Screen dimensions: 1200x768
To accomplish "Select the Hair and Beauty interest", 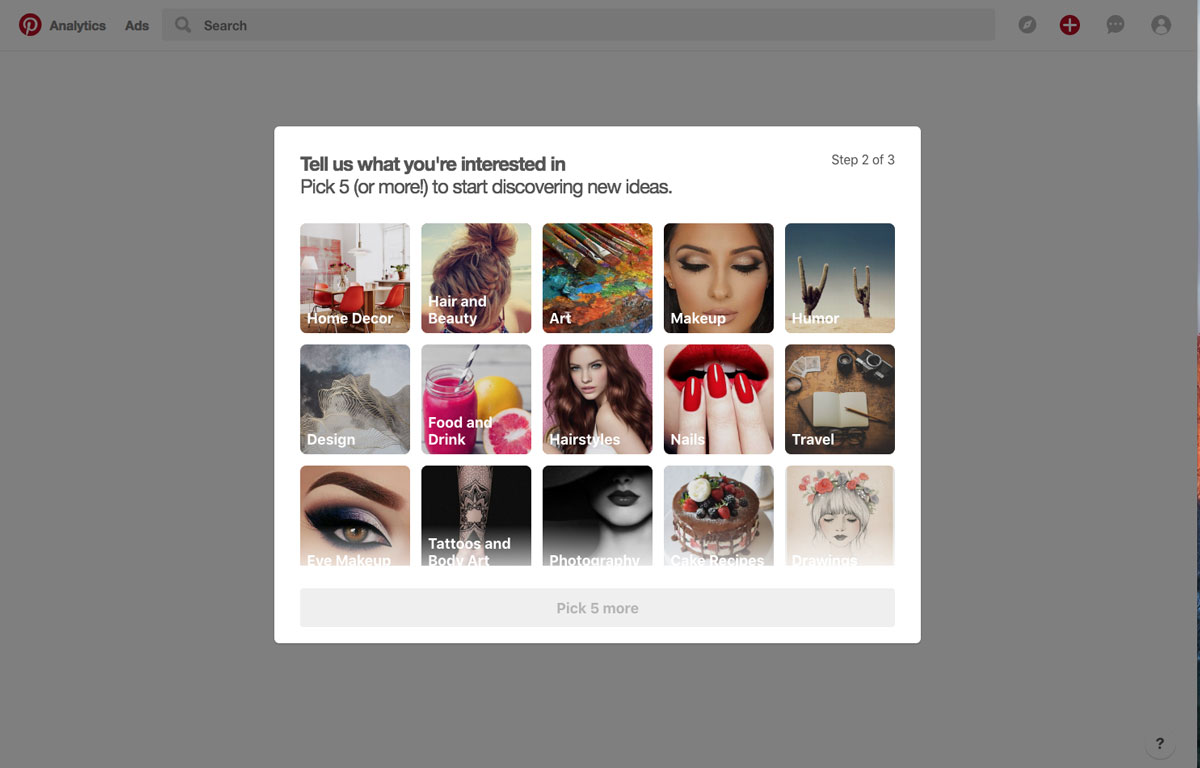I will (476, 277).
